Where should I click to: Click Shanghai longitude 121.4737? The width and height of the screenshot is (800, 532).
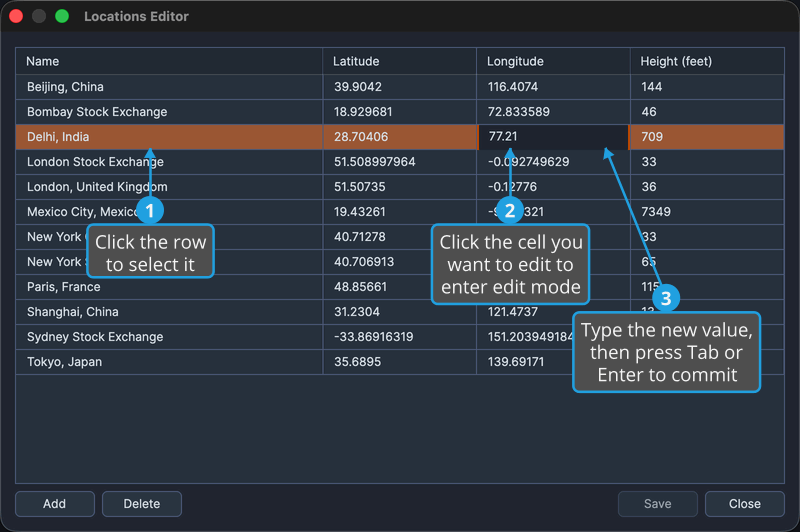[x=554, y=312]
